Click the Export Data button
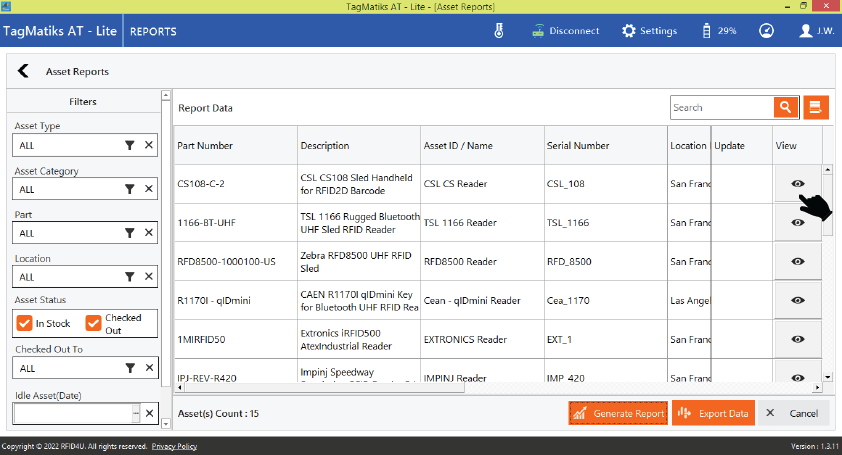 [712, 413]
